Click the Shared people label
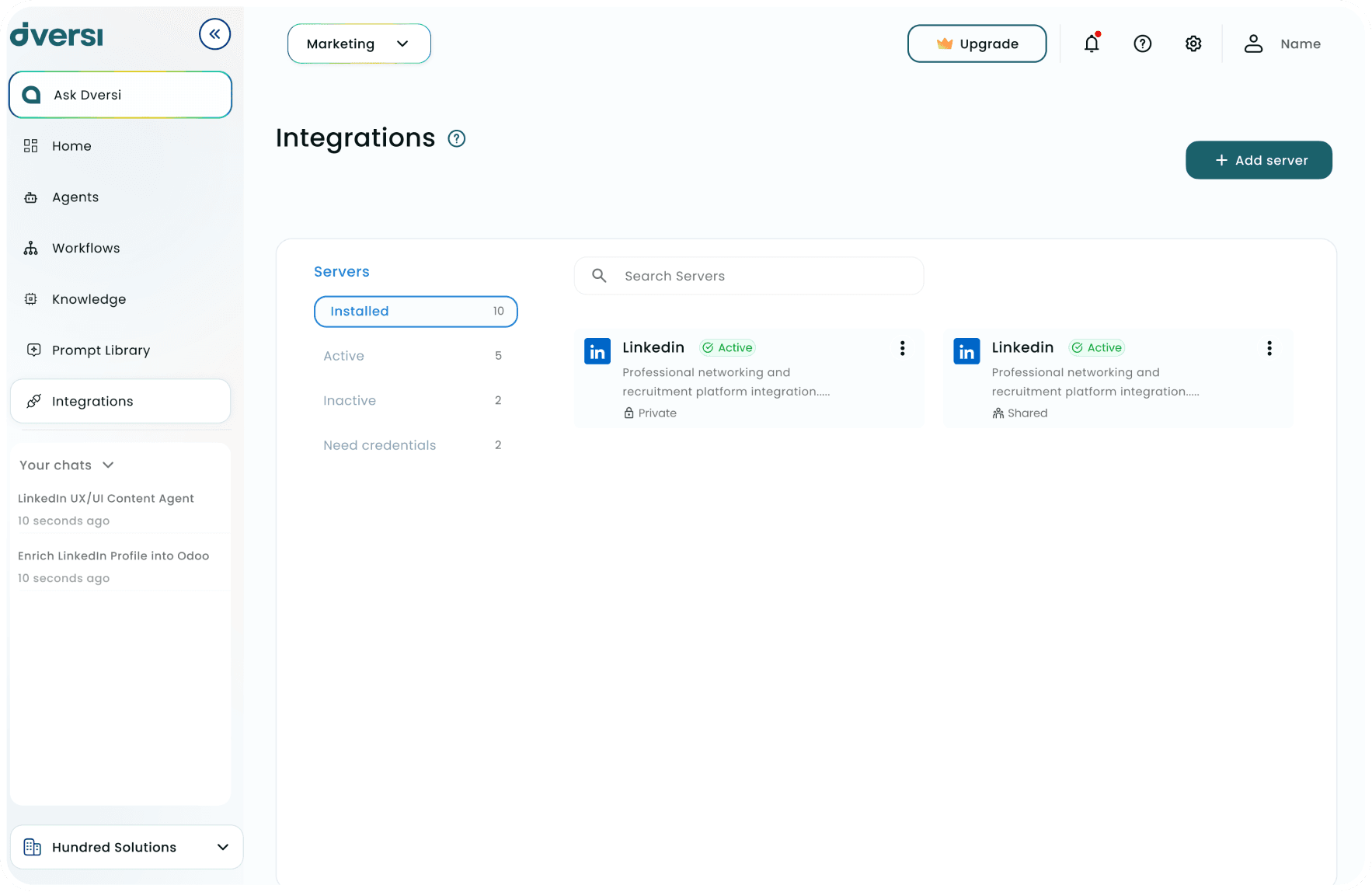The width and height of the screenshot is (1372, 892). tap(1020, 413)
